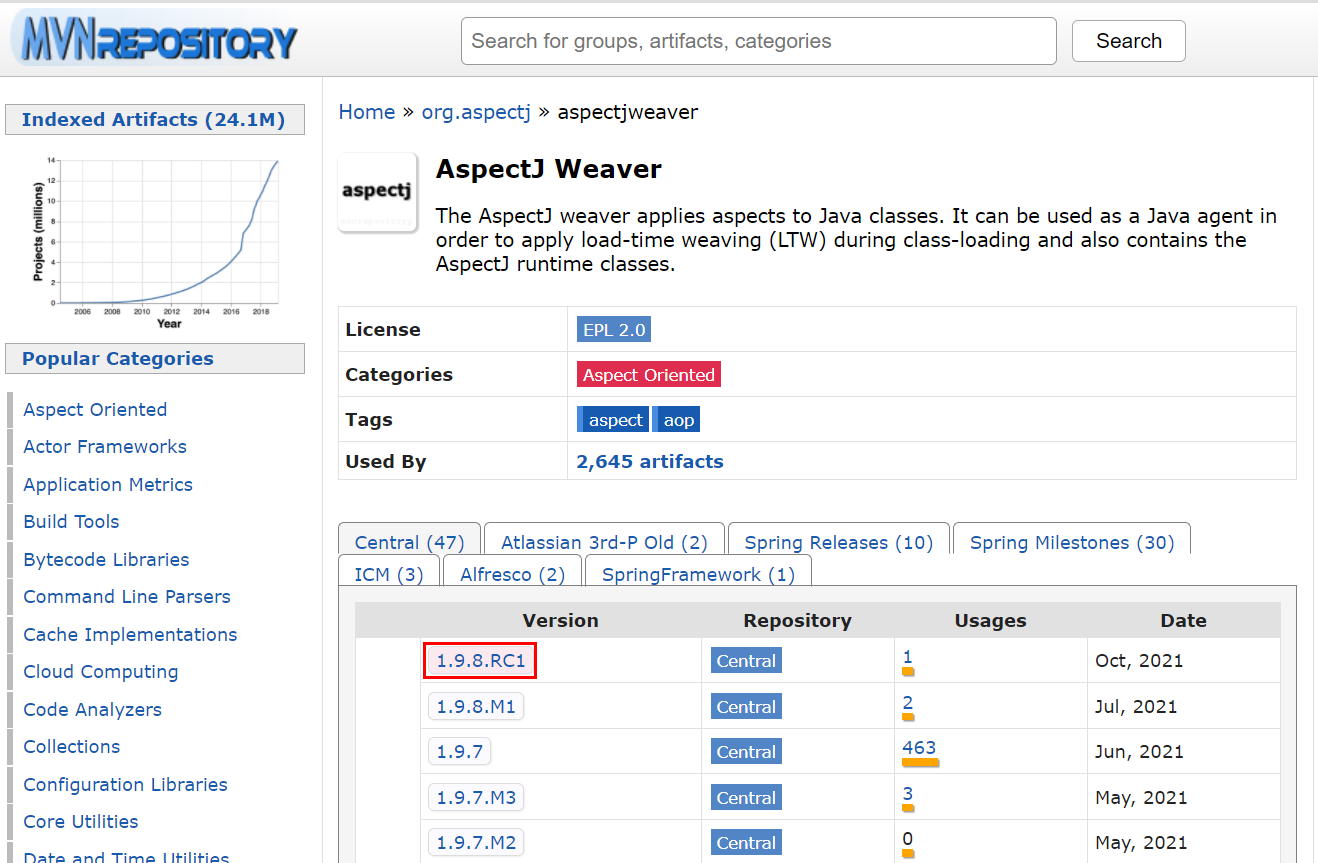
Task: Switch to the Spring Releases (10) tab
Action: point(838,542)
